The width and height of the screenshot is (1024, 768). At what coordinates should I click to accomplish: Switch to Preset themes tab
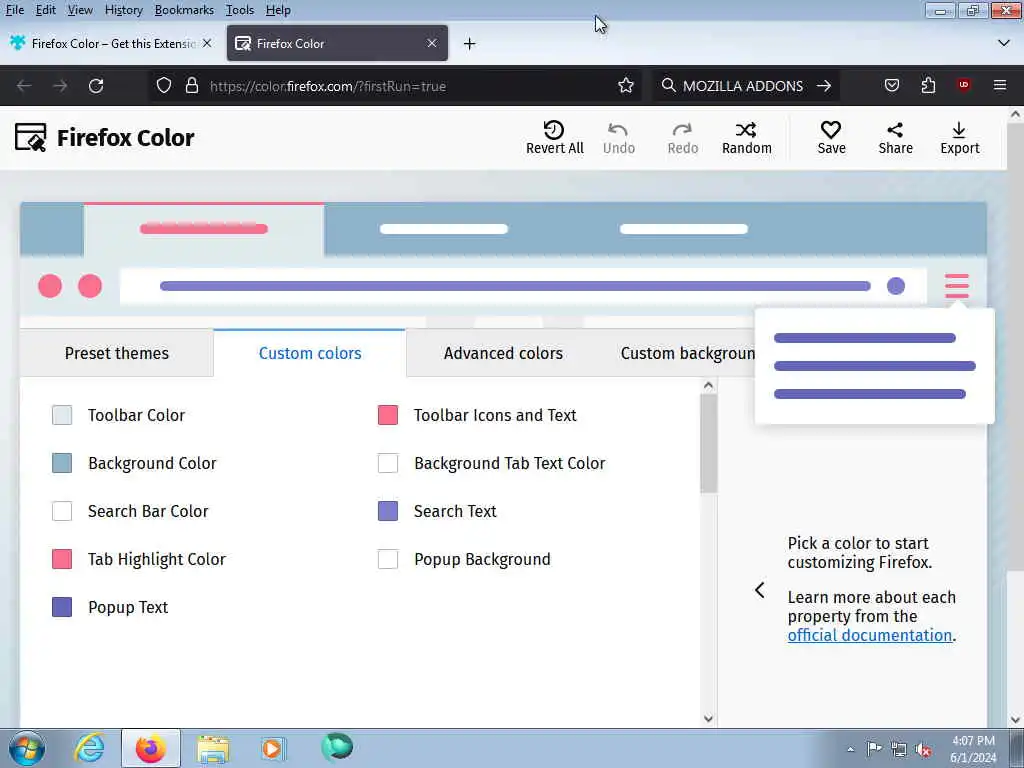(117, 353)
